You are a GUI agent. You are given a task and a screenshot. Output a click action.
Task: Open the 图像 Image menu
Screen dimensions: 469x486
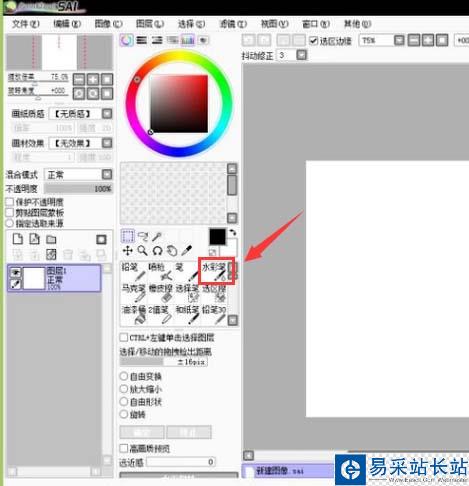pyautogui.click(x=108, y=24)
